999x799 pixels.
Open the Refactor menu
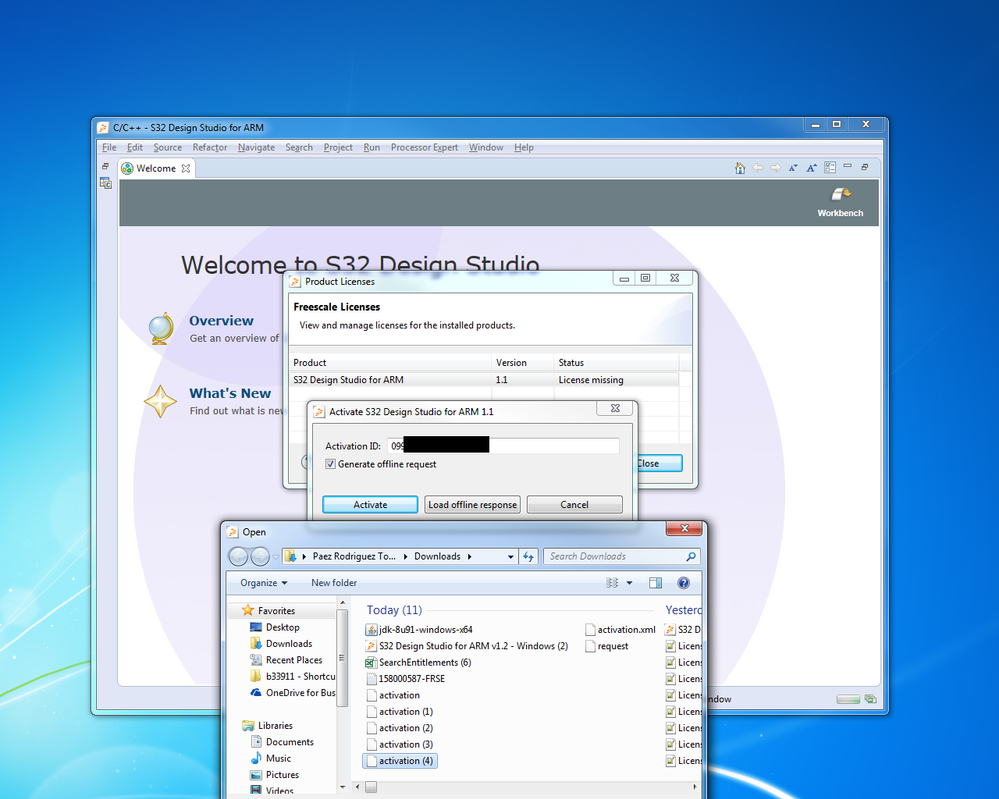[x=210, y=148]
